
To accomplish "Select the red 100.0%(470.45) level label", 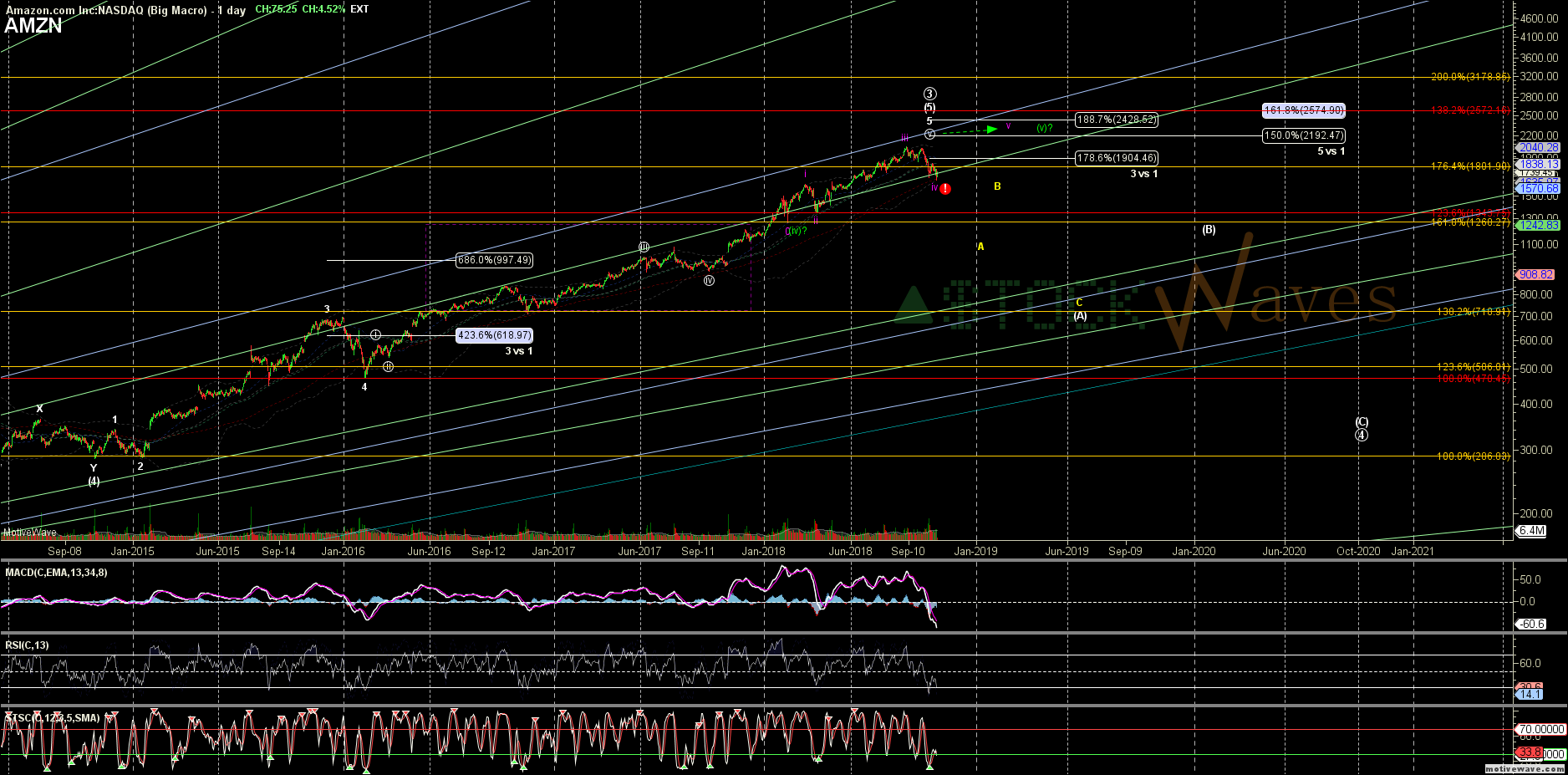I will (1473, 379).
